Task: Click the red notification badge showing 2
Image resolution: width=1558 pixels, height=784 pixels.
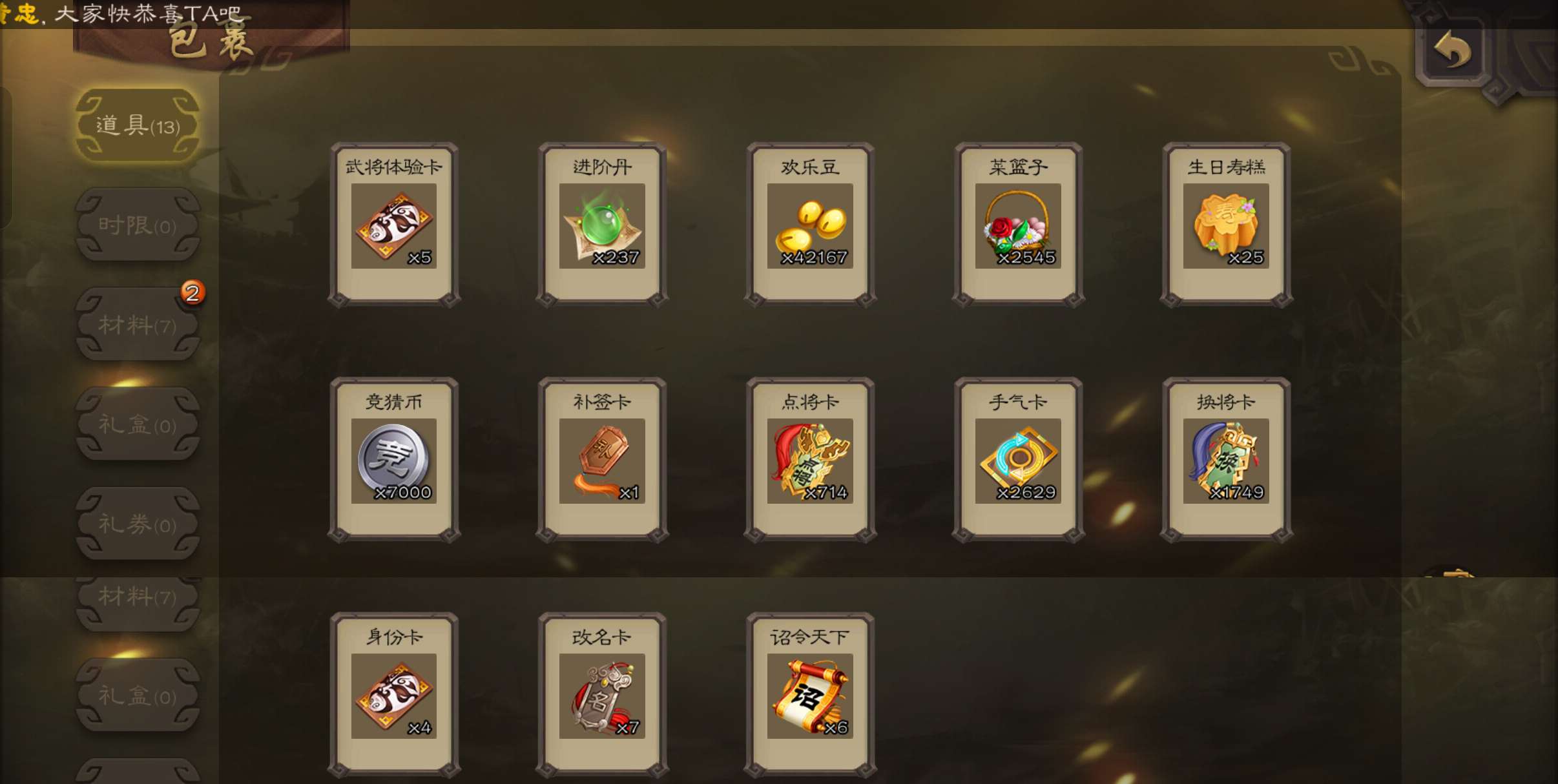Action: tap(192, 293)
